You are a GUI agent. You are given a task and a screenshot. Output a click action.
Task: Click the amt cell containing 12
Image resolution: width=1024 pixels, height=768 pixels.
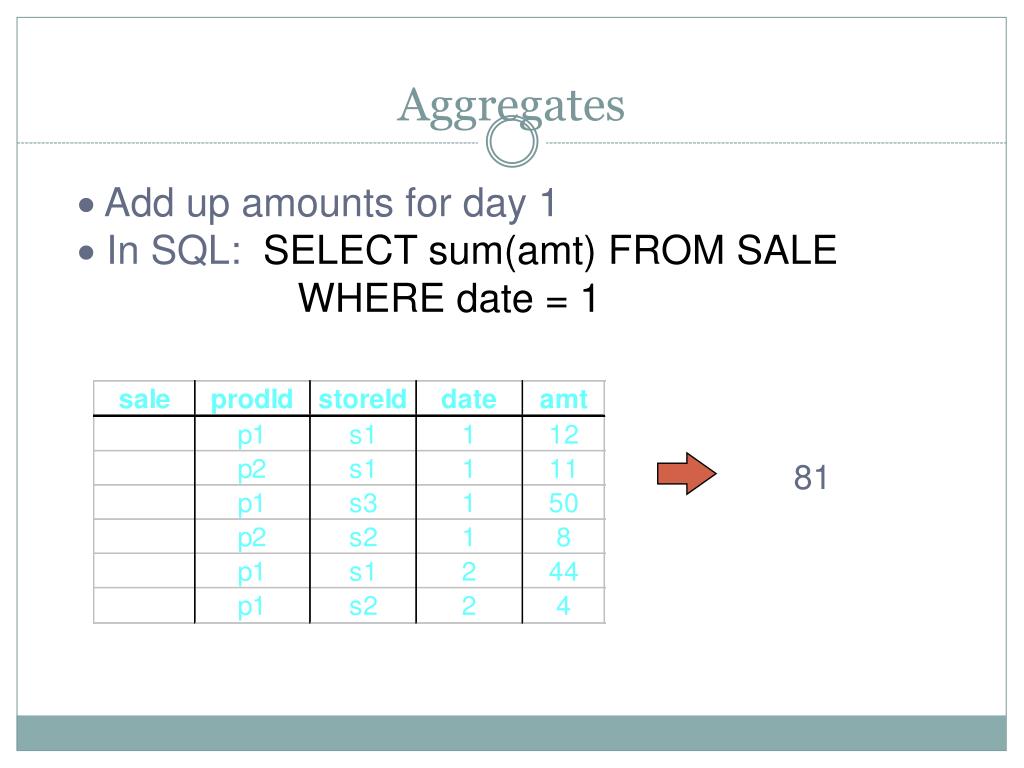coord(564,434)
